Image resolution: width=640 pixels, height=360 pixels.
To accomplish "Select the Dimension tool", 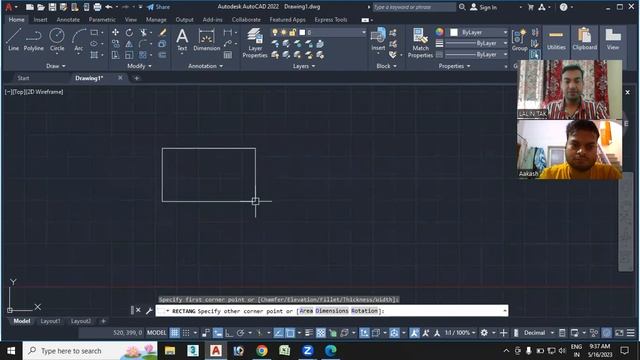I will pyautogui.click(x=207, y=40).
